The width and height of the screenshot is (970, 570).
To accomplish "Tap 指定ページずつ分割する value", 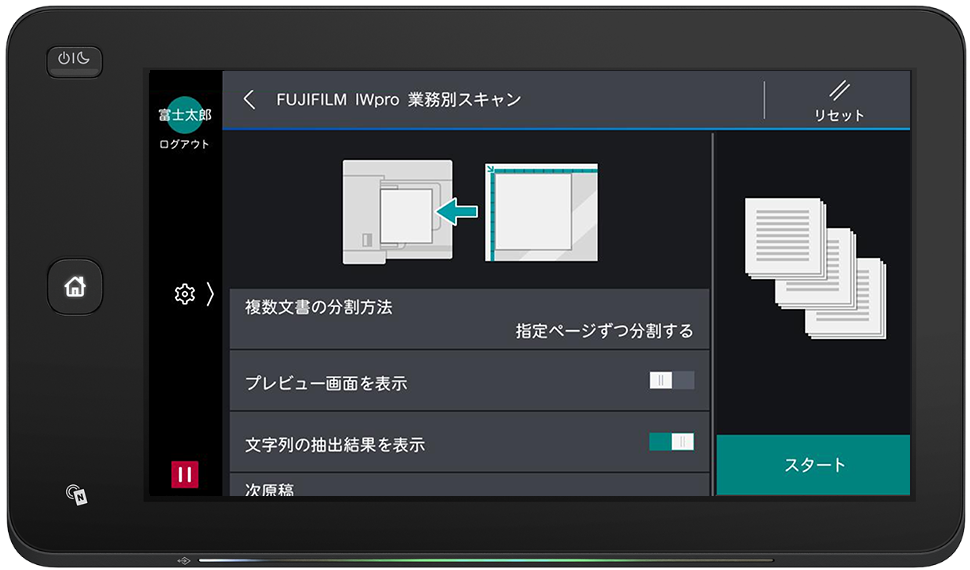I will 604,331.
